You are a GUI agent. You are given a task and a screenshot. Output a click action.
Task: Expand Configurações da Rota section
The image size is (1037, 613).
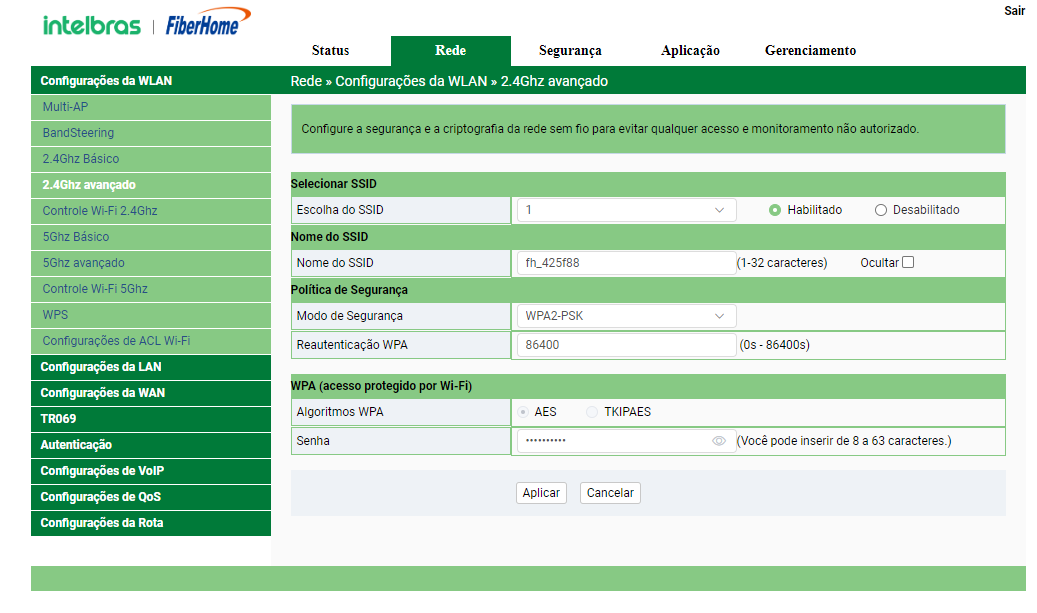point(151,523)
